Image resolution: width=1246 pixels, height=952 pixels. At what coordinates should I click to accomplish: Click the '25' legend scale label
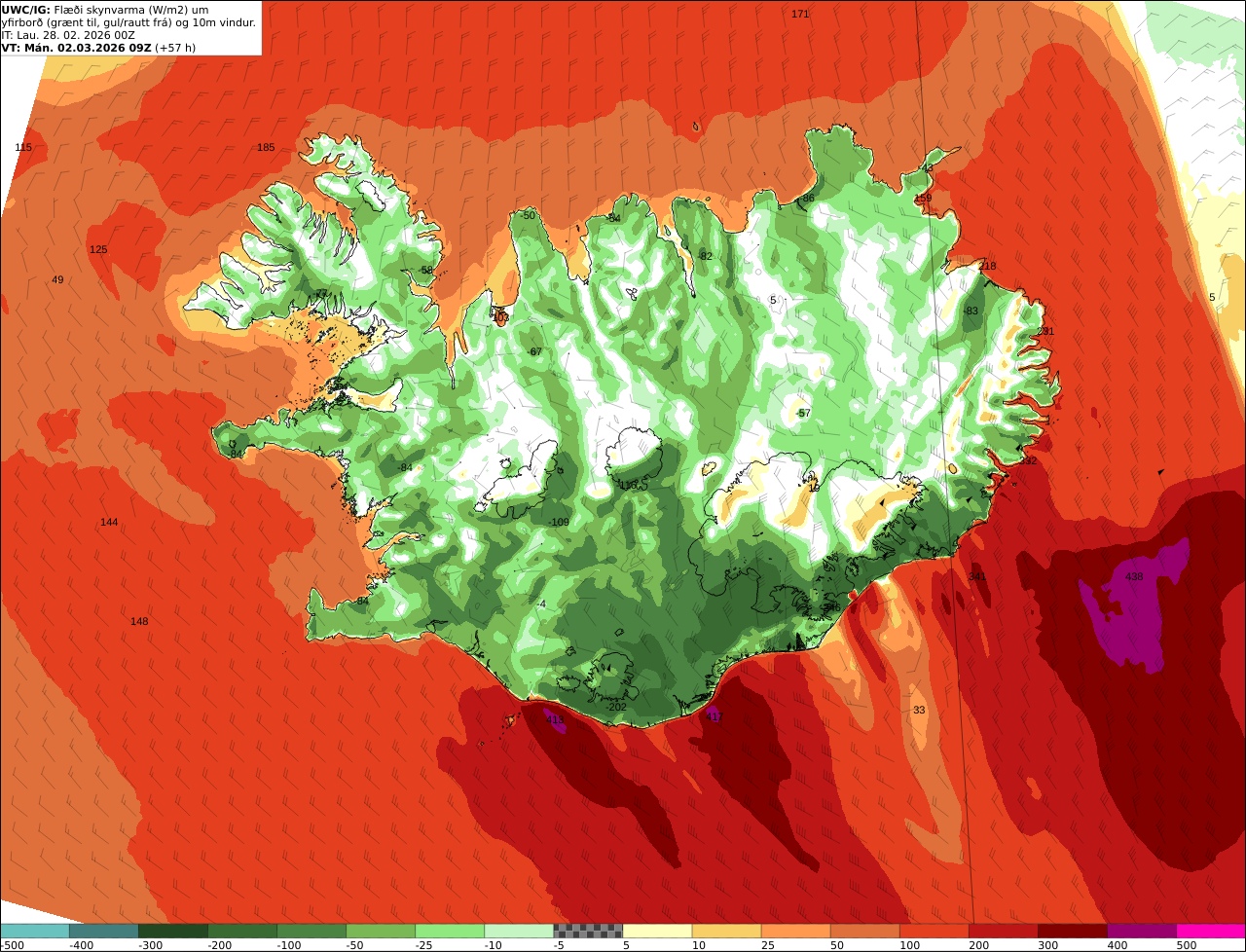click(769, 945)
